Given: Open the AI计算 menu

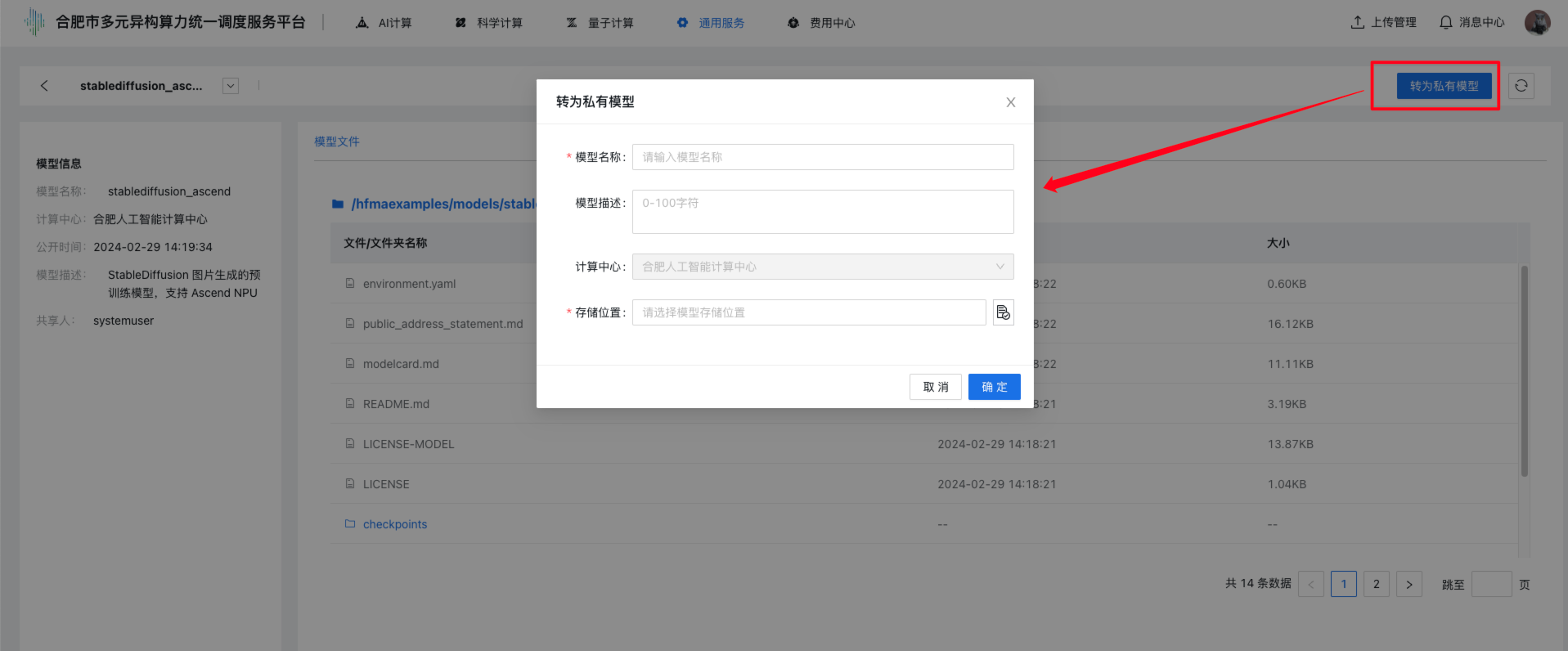Looking at the screenshot, I should coord(384,23).
